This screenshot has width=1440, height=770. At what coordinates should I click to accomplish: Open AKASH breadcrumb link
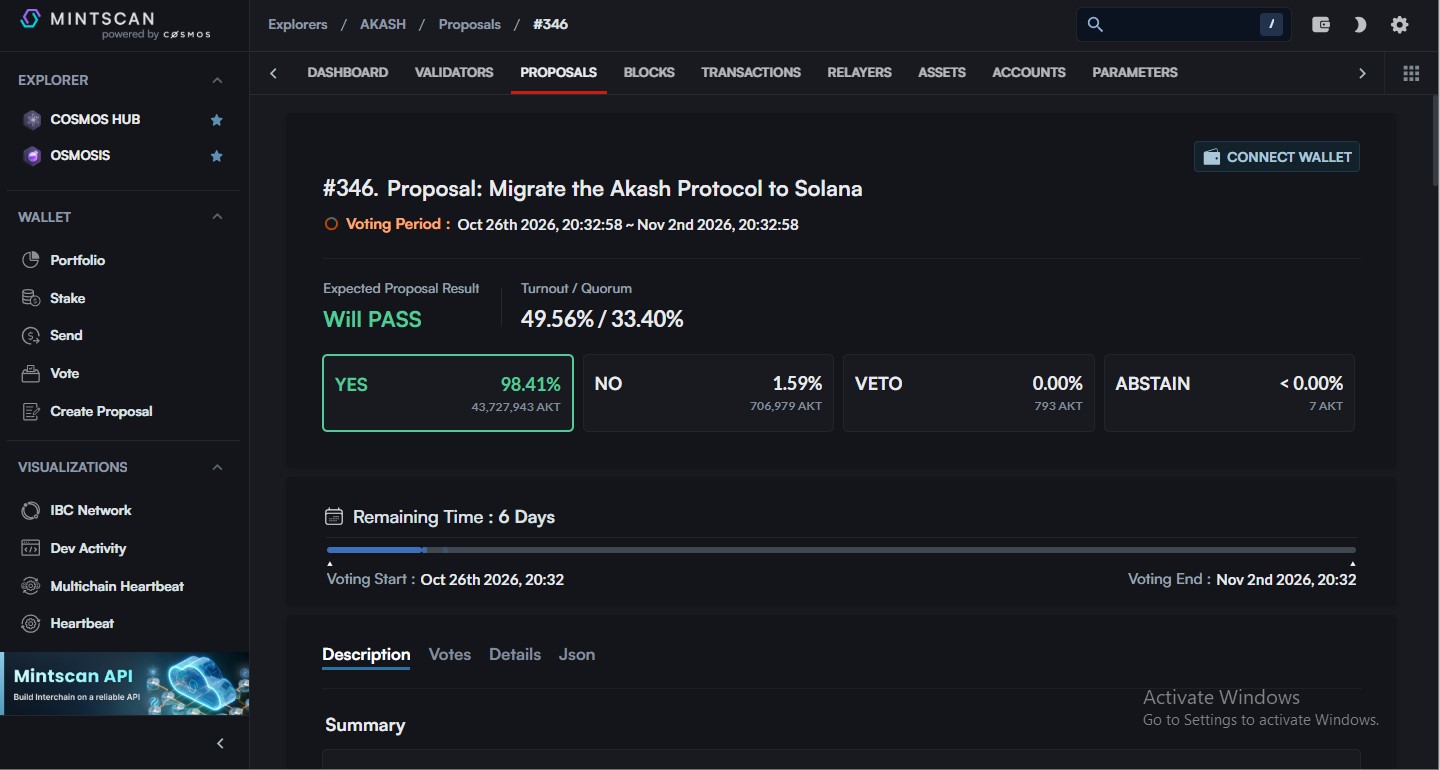pos(383,24)
